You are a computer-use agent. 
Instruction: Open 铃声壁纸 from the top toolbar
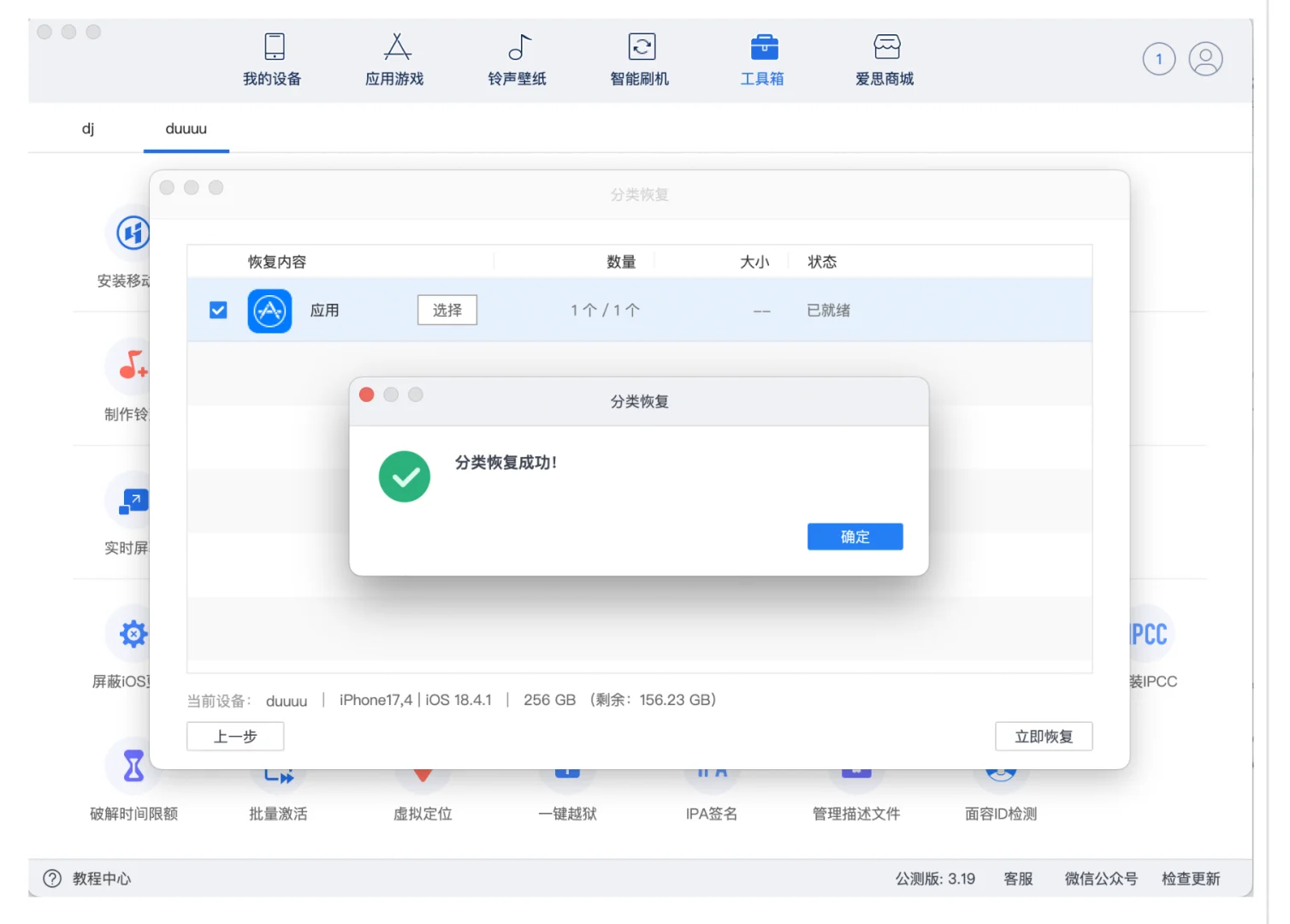pyautogui.click(x=517, y=58)
